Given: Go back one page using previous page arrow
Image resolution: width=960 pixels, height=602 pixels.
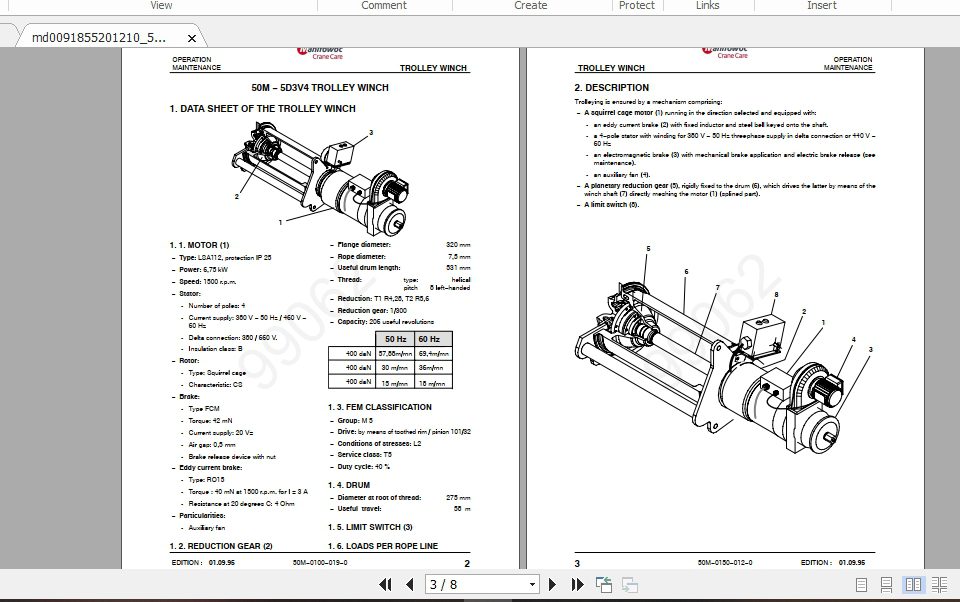Looking at the screenshot, I should pos(411,585).
